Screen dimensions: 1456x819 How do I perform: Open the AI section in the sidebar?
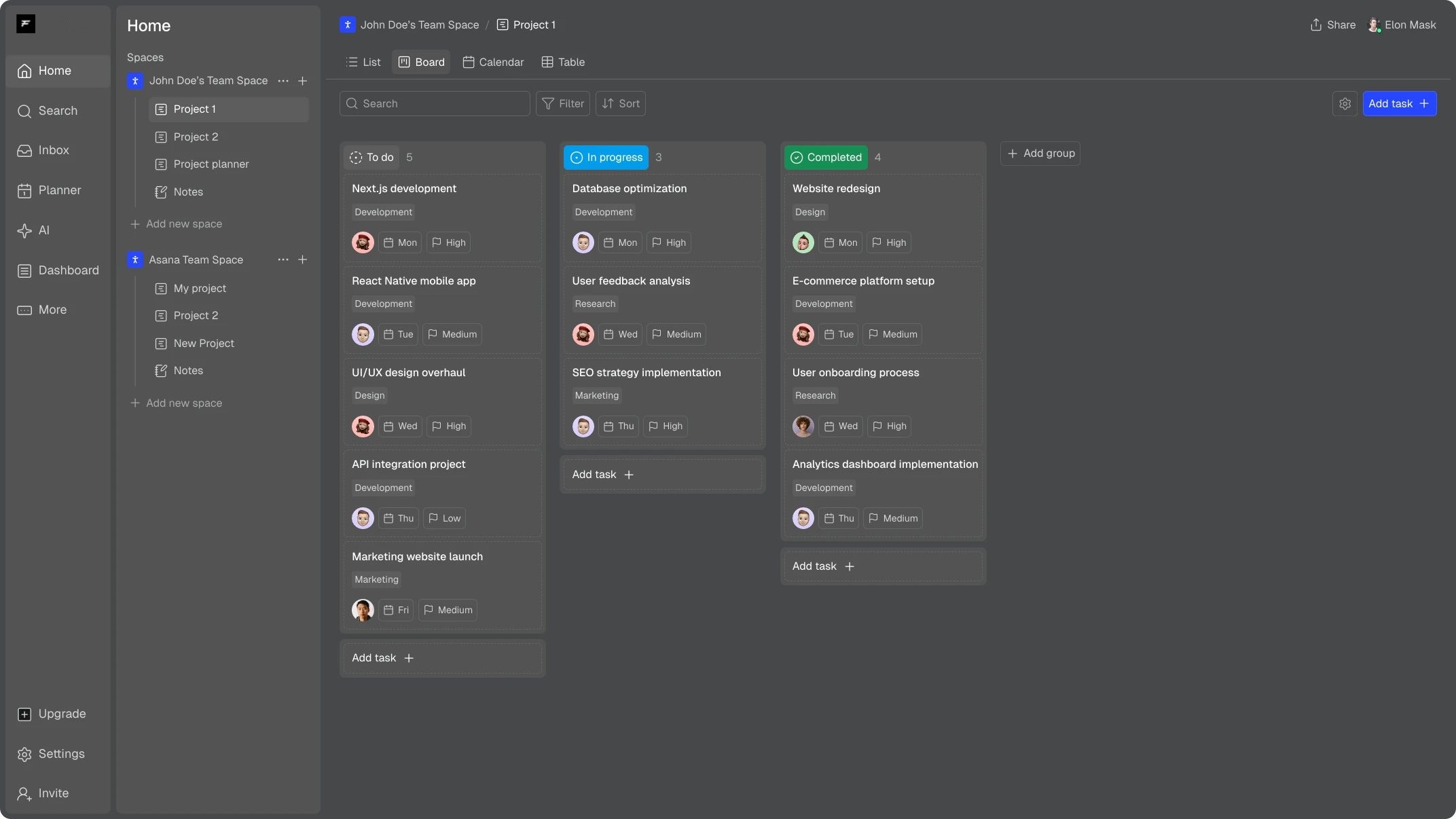point(42,230)
